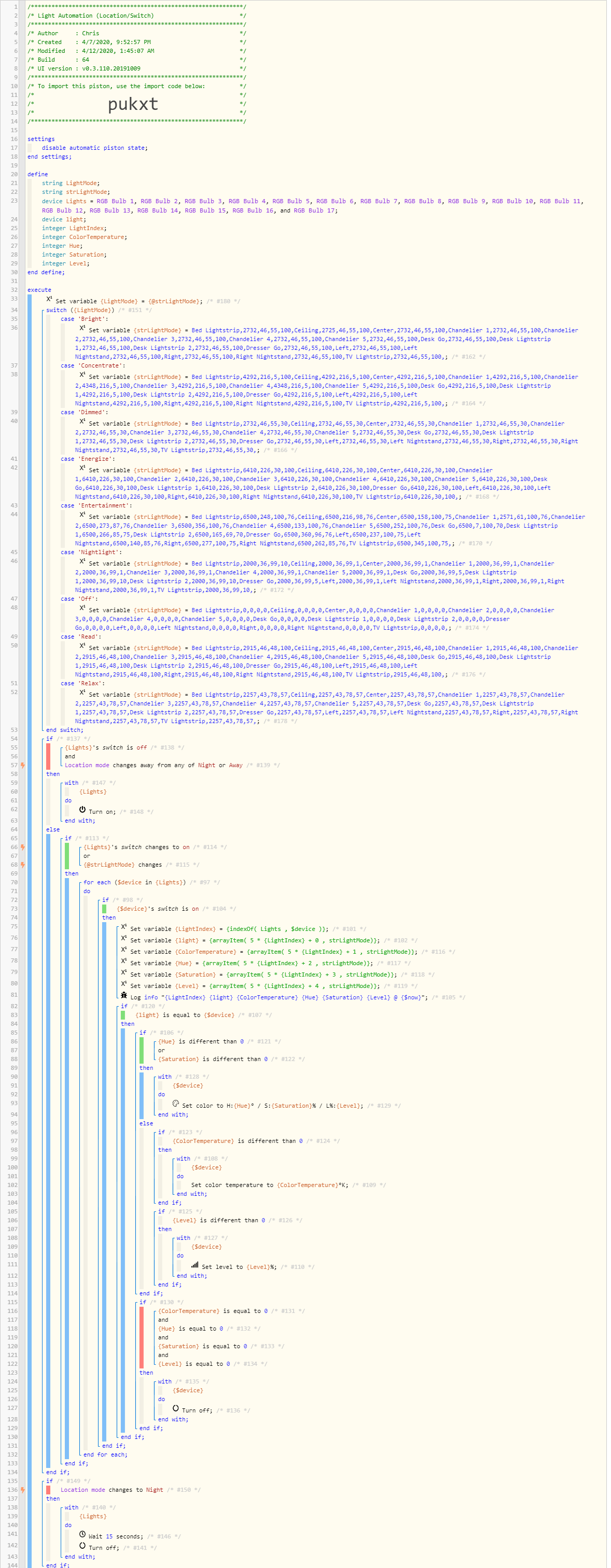This screenshot has height=1568, width=611.
Task: Click condition "{light} is equal to {$device}"
Action: click(x=185, y=1015)
